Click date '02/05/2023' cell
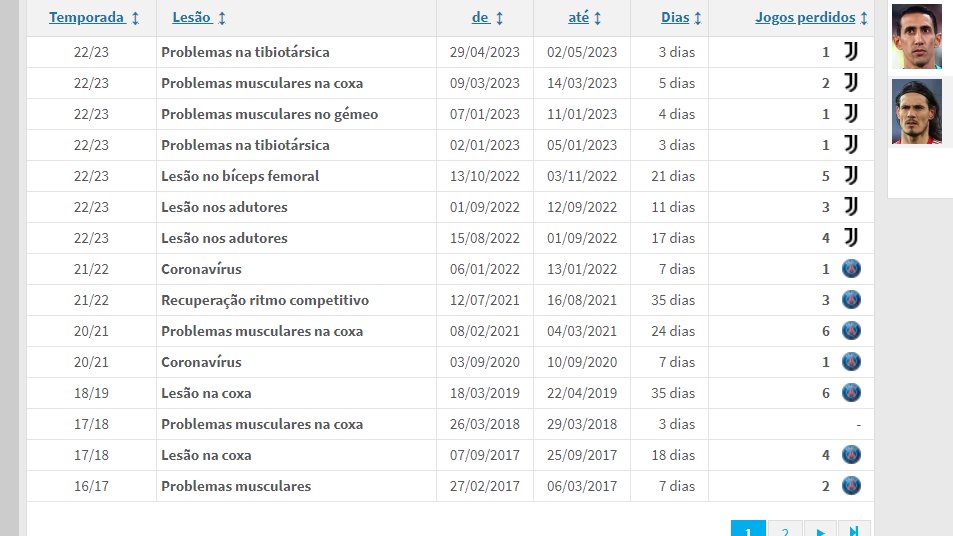 pos(582,52)
